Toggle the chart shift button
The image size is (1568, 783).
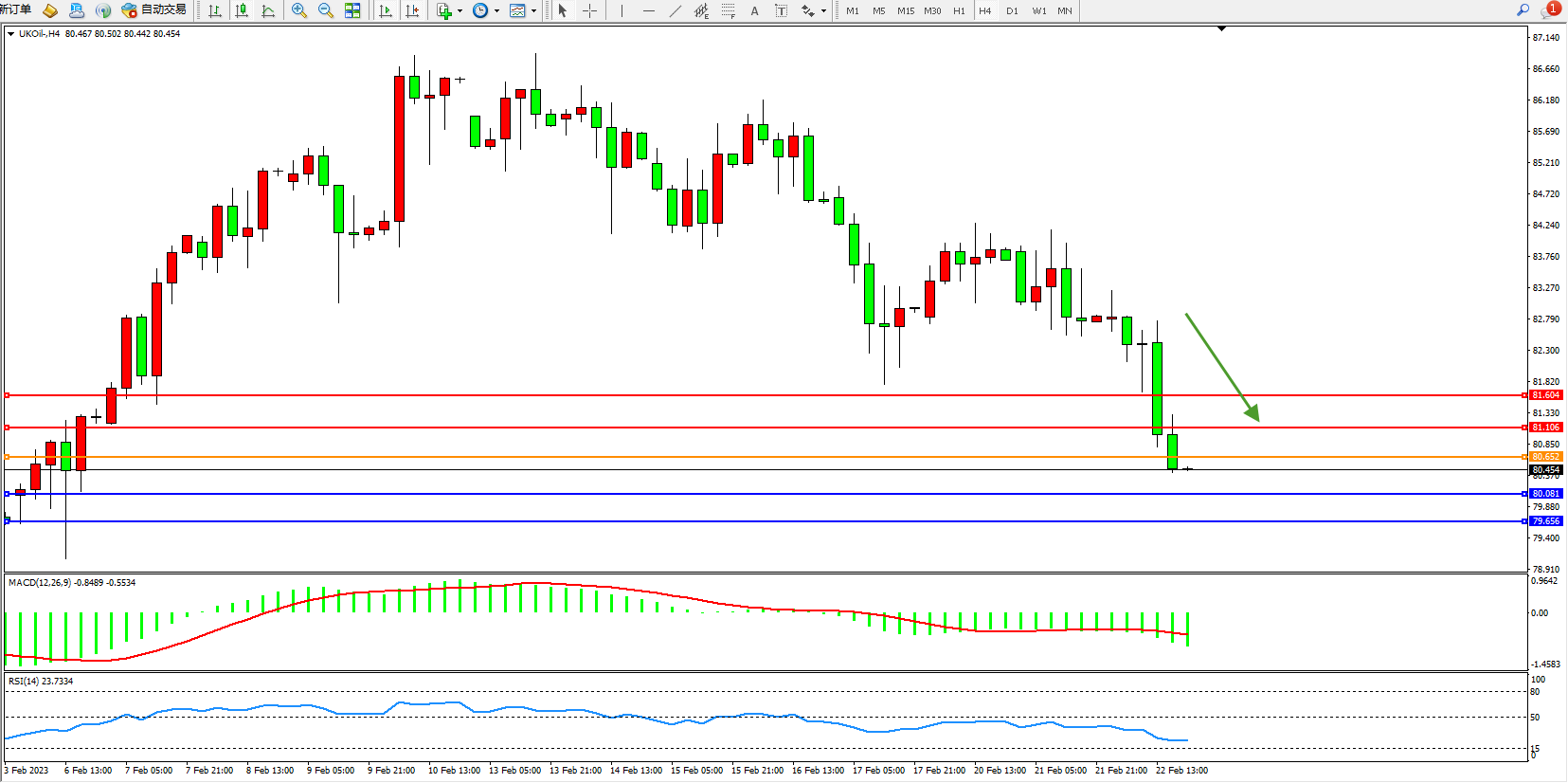pos(412,10)
